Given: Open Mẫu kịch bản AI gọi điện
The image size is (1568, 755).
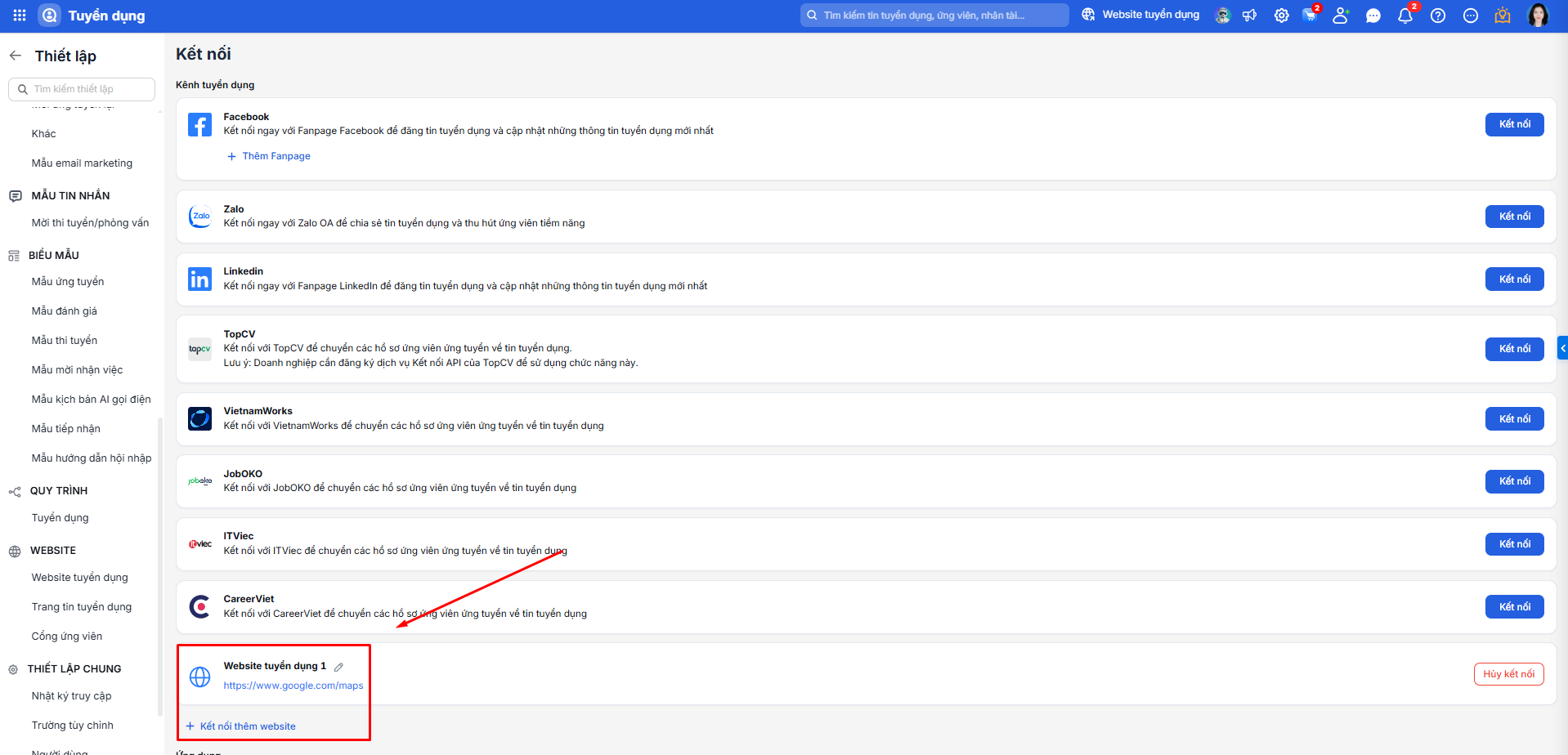Looking at the screenshot, I should click(91, 400).
